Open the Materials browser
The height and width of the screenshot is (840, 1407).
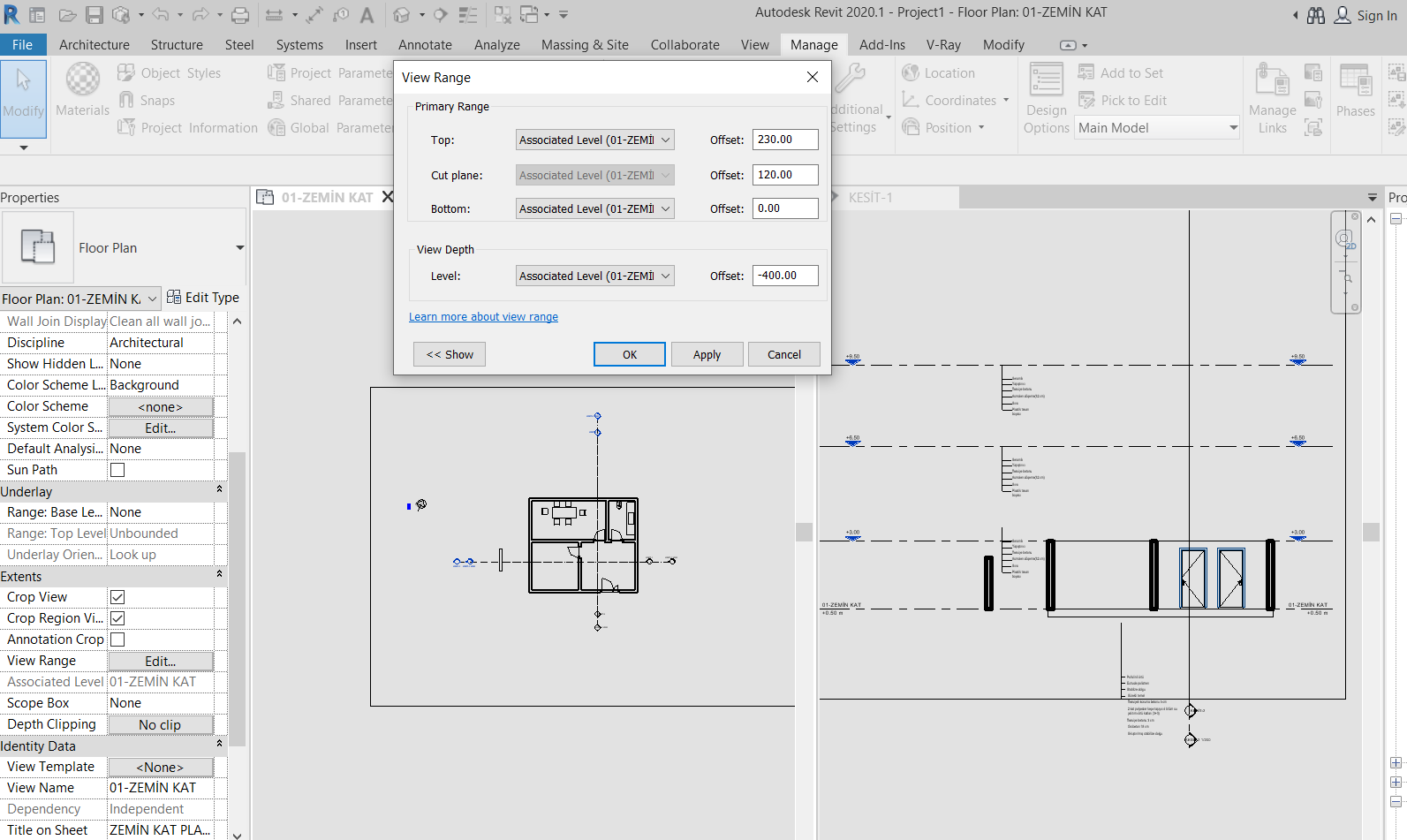click(82, 90)
